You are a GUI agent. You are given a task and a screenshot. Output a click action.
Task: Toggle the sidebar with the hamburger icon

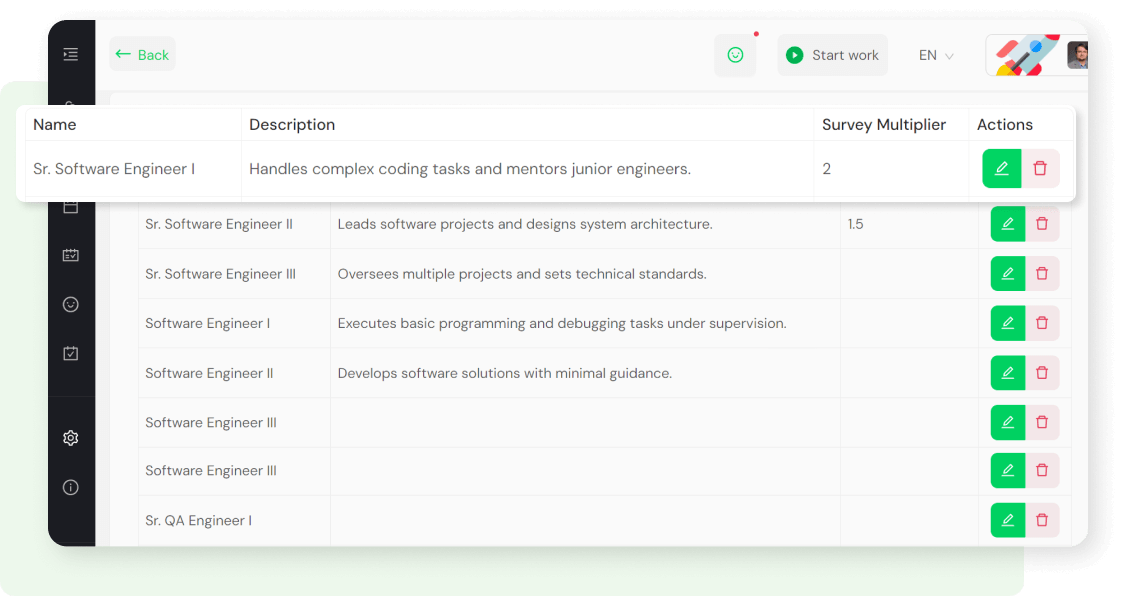coord(70,54)
